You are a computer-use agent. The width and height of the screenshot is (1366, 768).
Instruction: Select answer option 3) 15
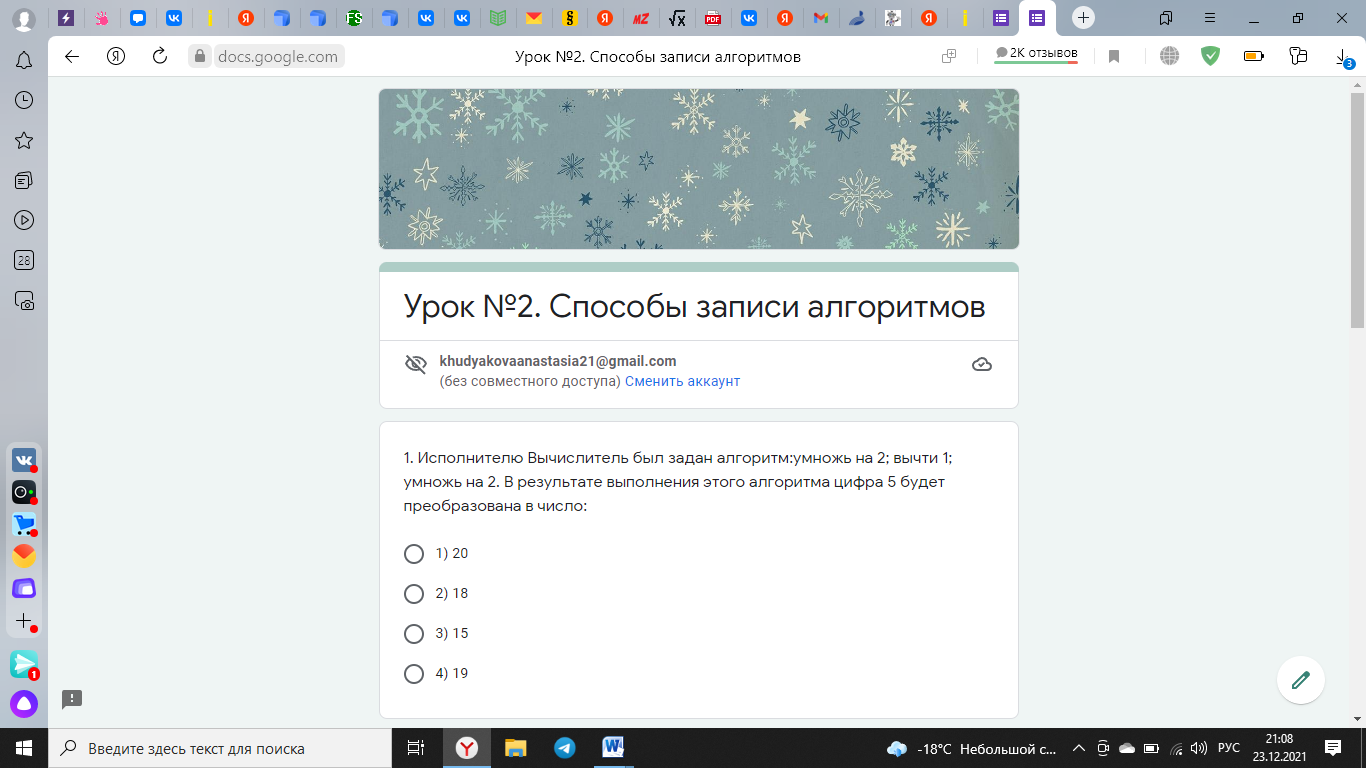coord(414,634)
